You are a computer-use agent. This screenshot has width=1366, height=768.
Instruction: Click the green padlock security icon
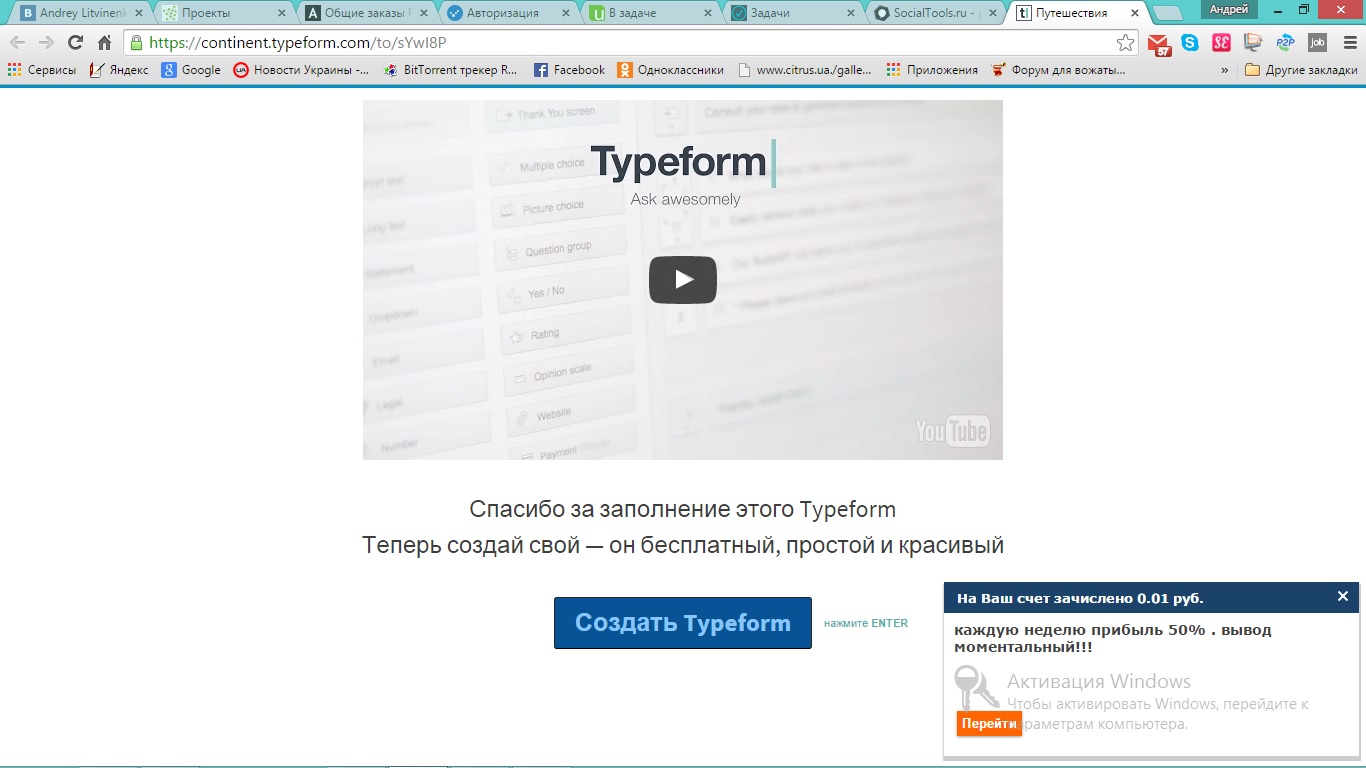[x=136, y=43]
